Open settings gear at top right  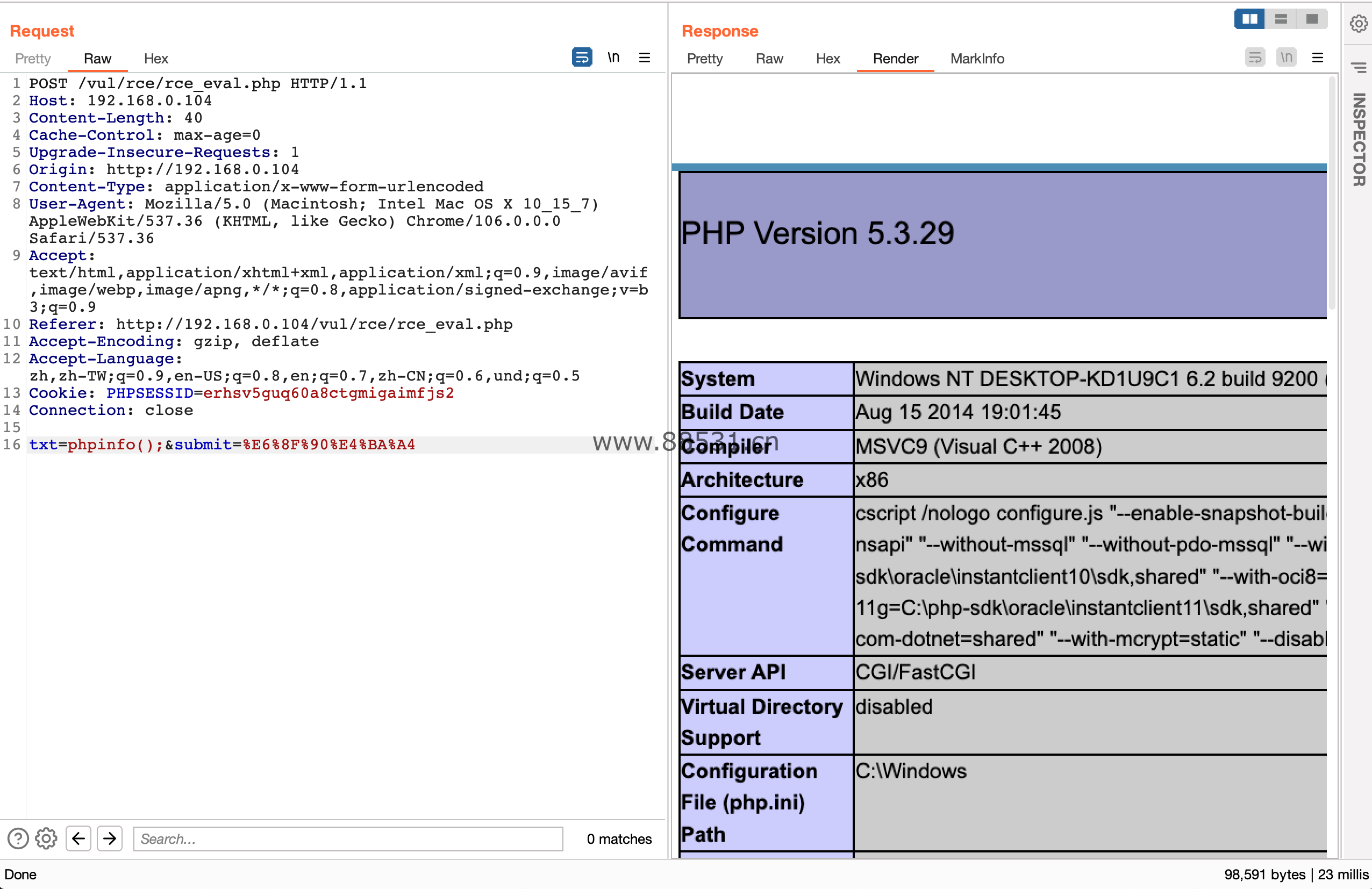coord(1358,24)
